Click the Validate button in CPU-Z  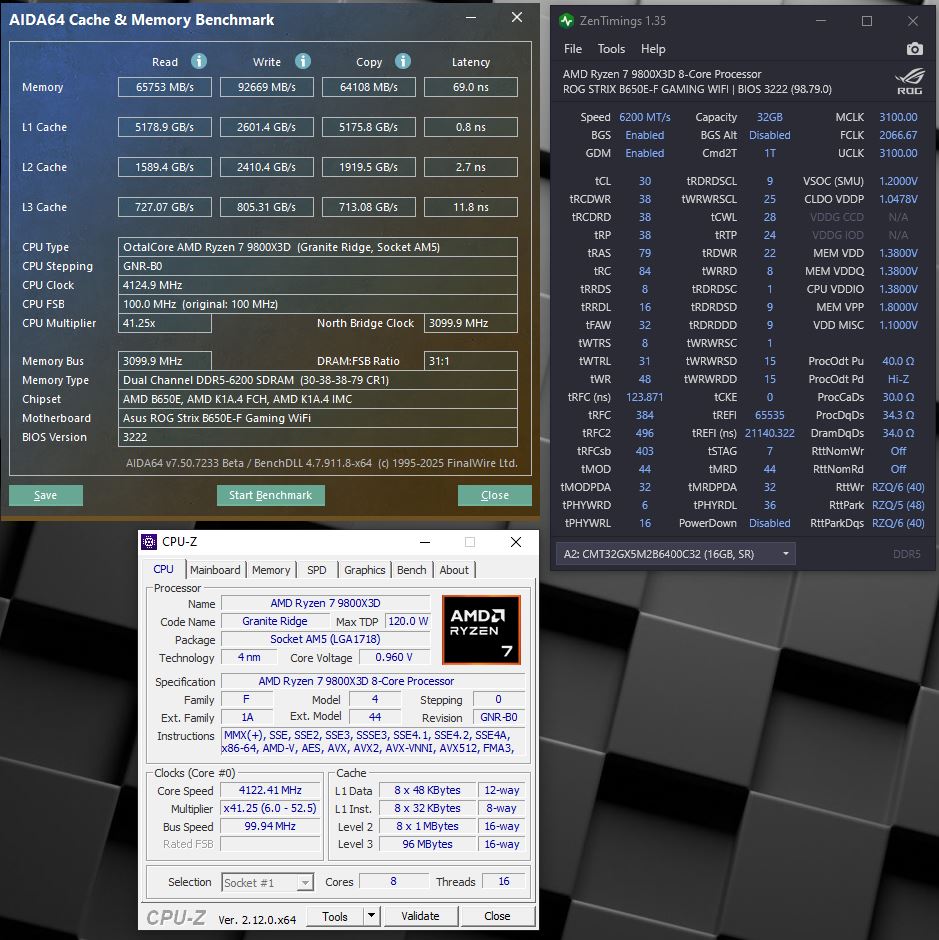(x=420, y=916)
